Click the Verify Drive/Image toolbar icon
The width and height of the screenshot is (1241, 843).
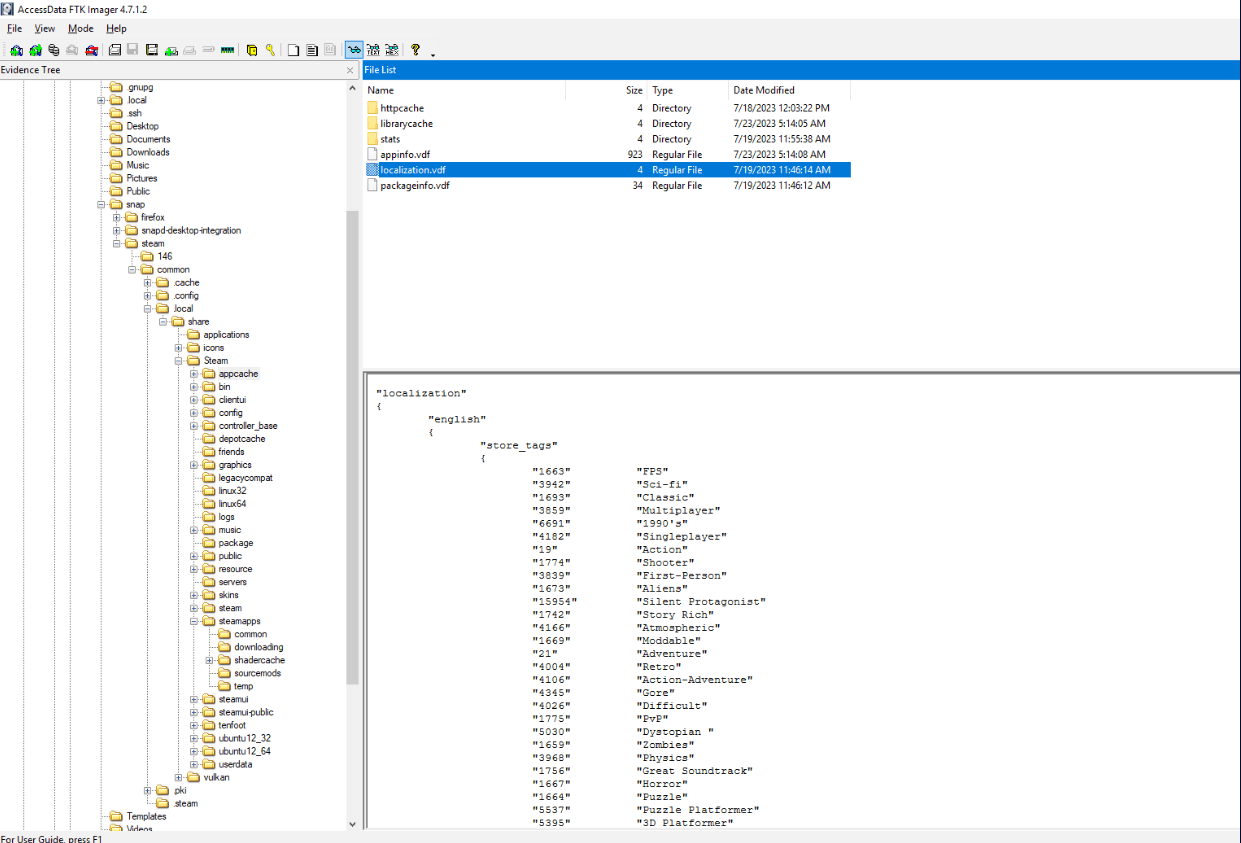pyautogui.click(x=208, y=50)
